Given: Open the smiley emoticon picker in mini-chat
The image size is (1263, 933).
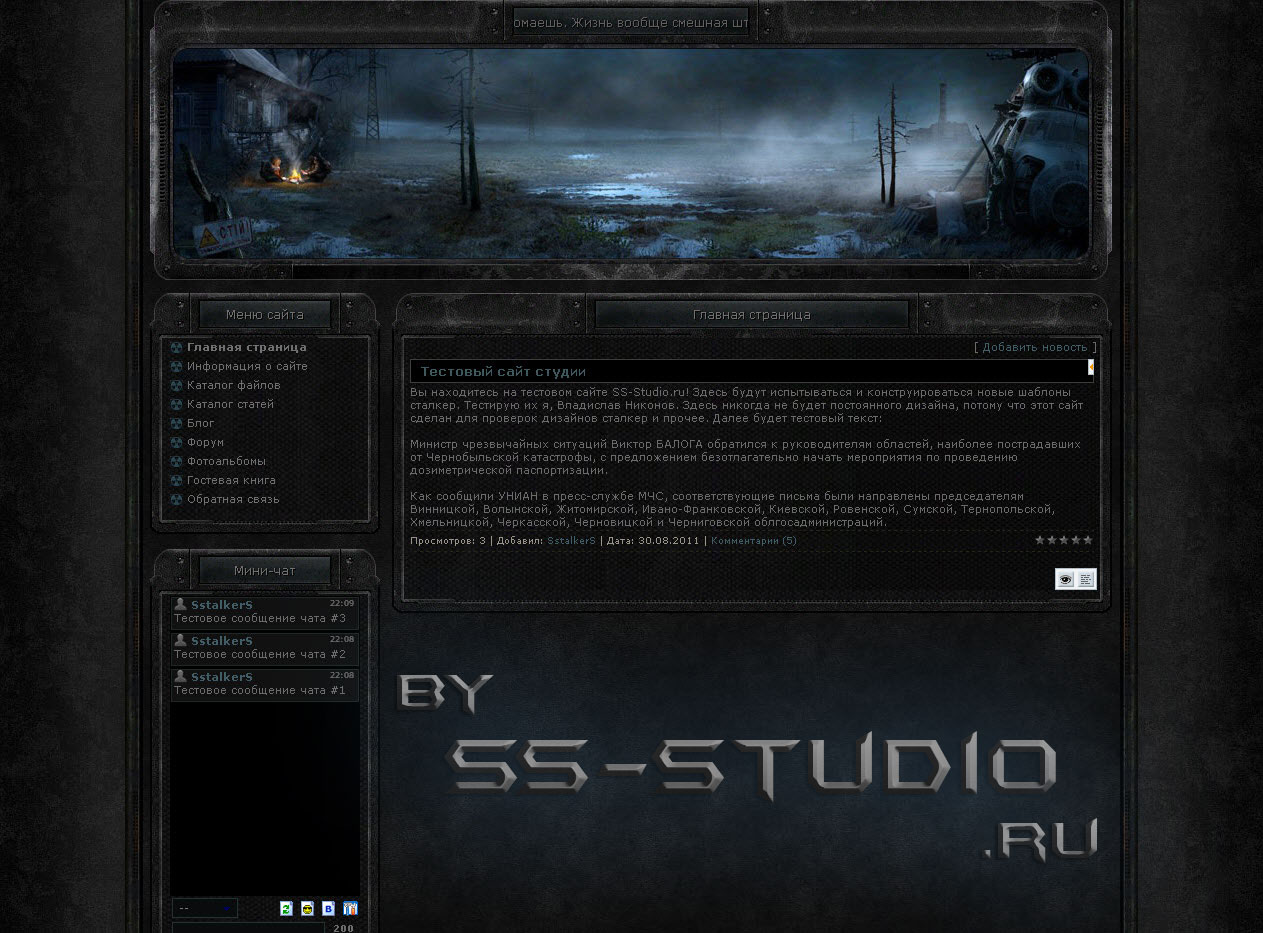Looking at the screenshot, I should click(307, 908).
